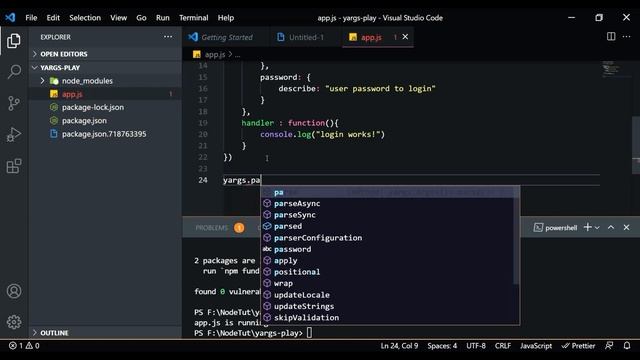This screenshot has width=640, height=360.
Task: Open the Manage gear icon
Action: point(14,322)
